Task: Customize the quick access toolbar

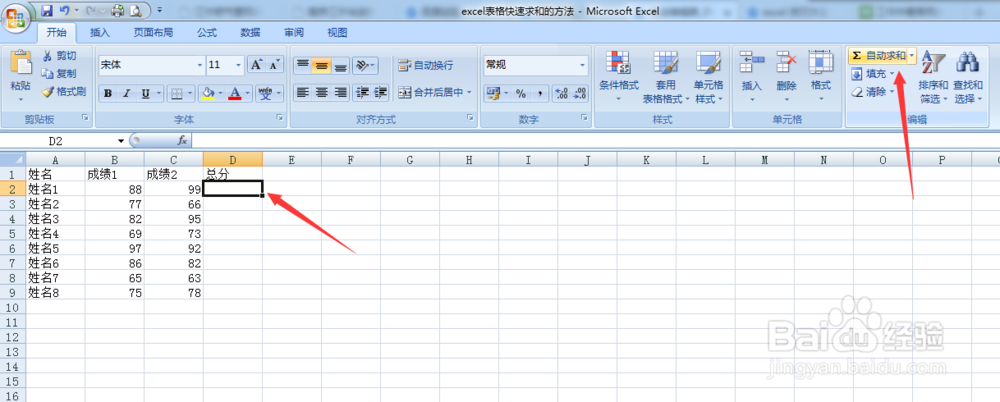Action: click(159, 10)
